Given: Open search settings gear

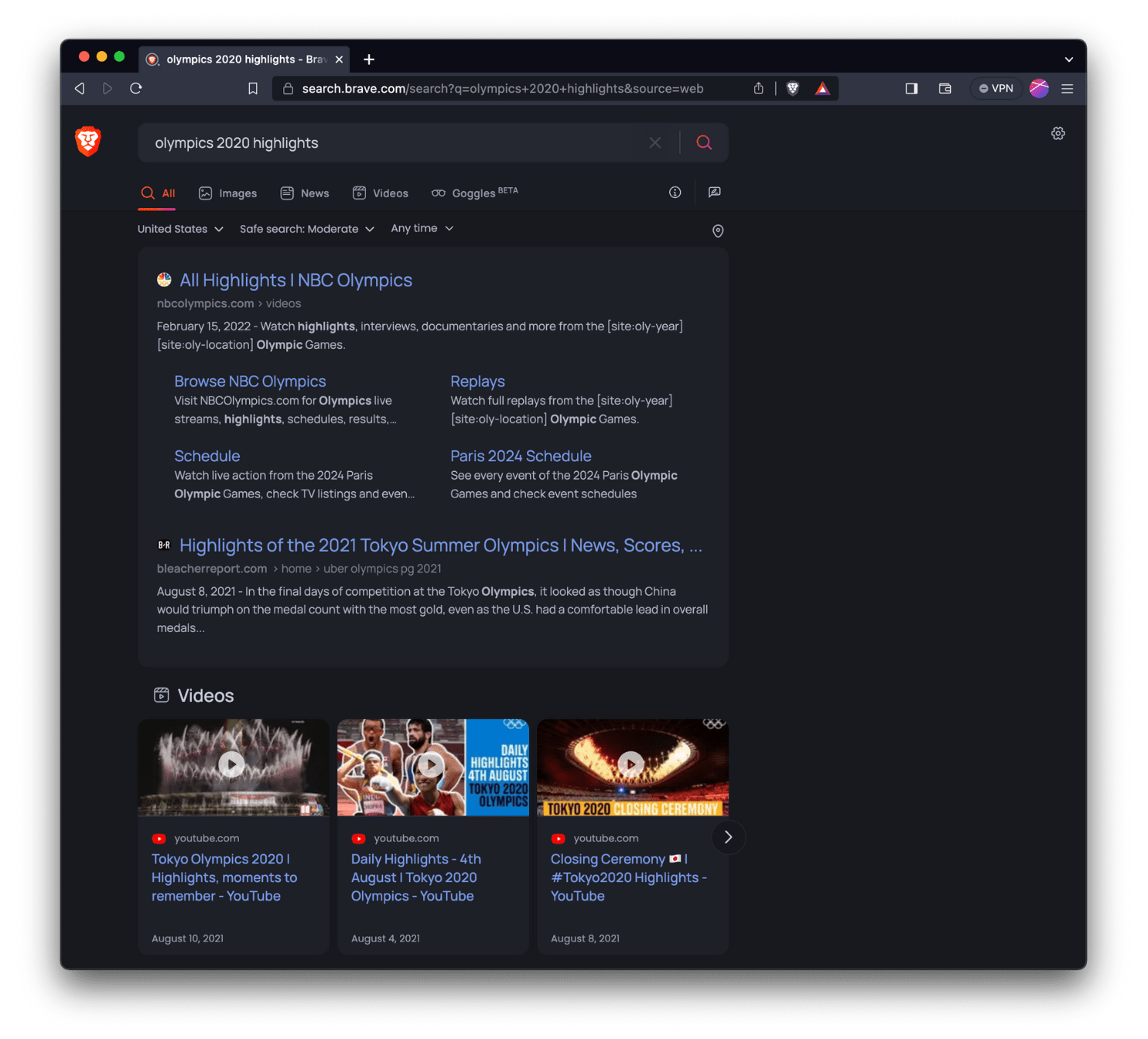Looking at the screenshot, I should (x=1058, y=134).
